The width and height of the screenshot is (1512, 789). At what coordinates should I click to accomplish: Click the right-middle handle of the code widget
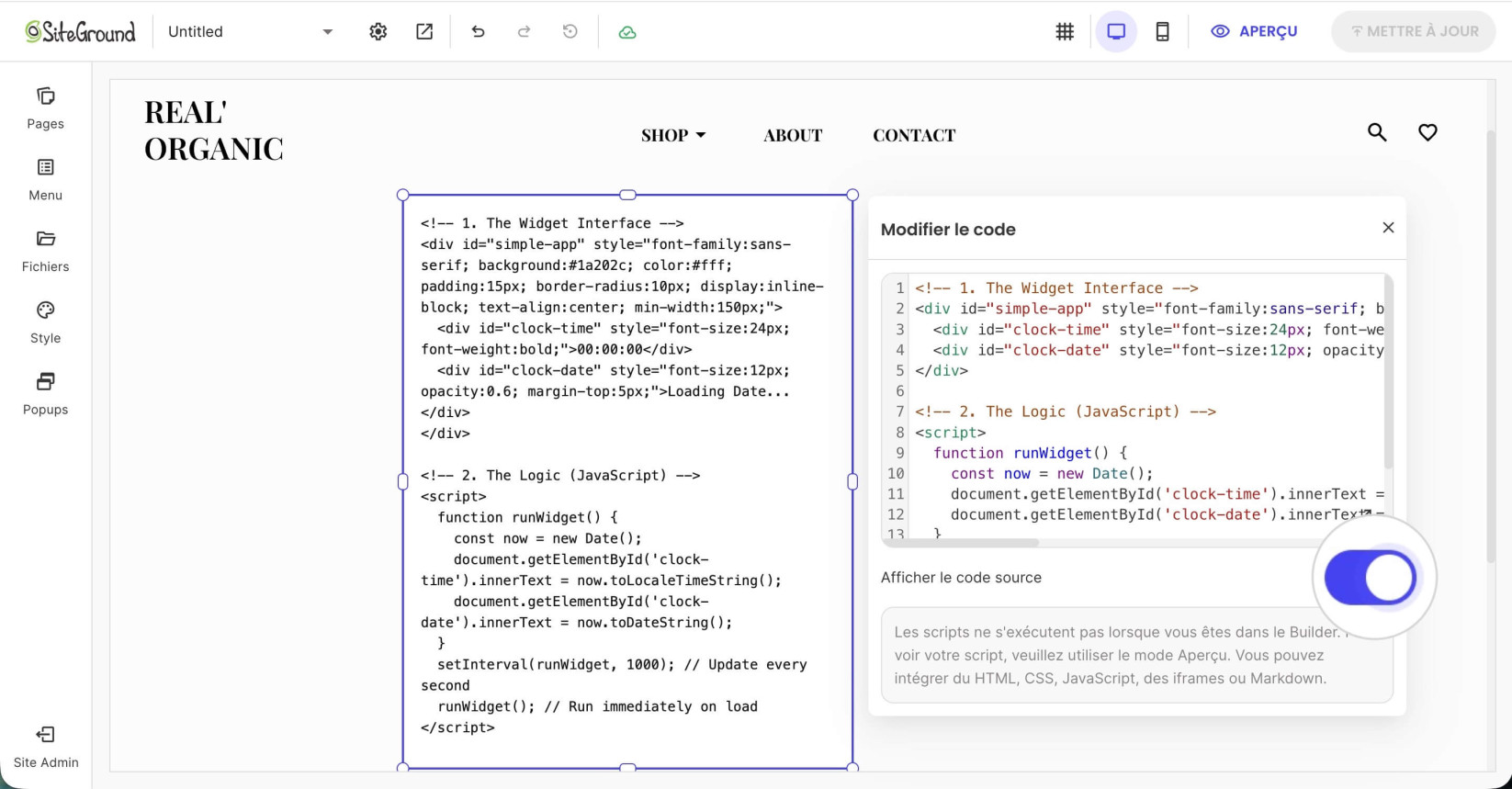click(852, 481)
